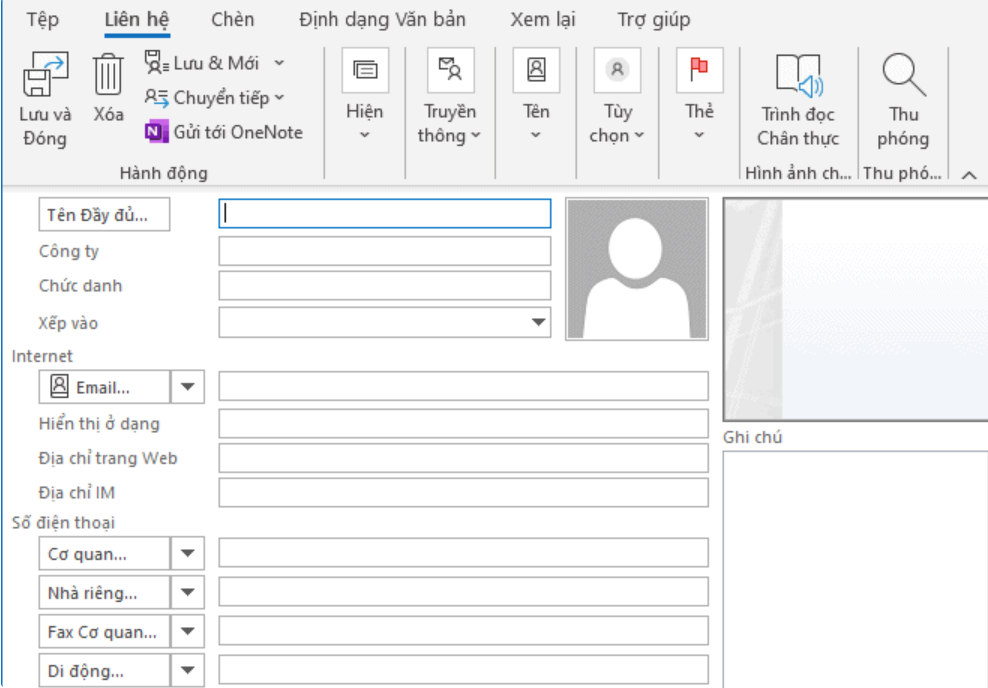Open the Hiện view options icon
Viewport: 988px width, 688px height.
[x=365, y=70]
